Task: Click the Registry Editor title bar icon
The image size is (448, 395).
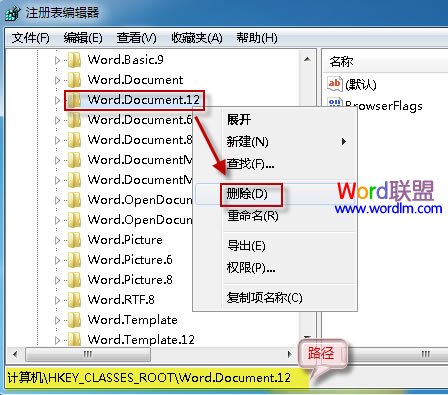Action: [x=13, y=13]
